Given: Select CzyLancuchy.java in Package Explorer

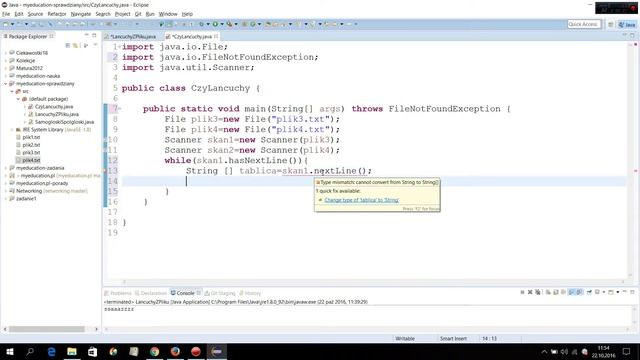Looking at the screenshot, I should [53, 107].
